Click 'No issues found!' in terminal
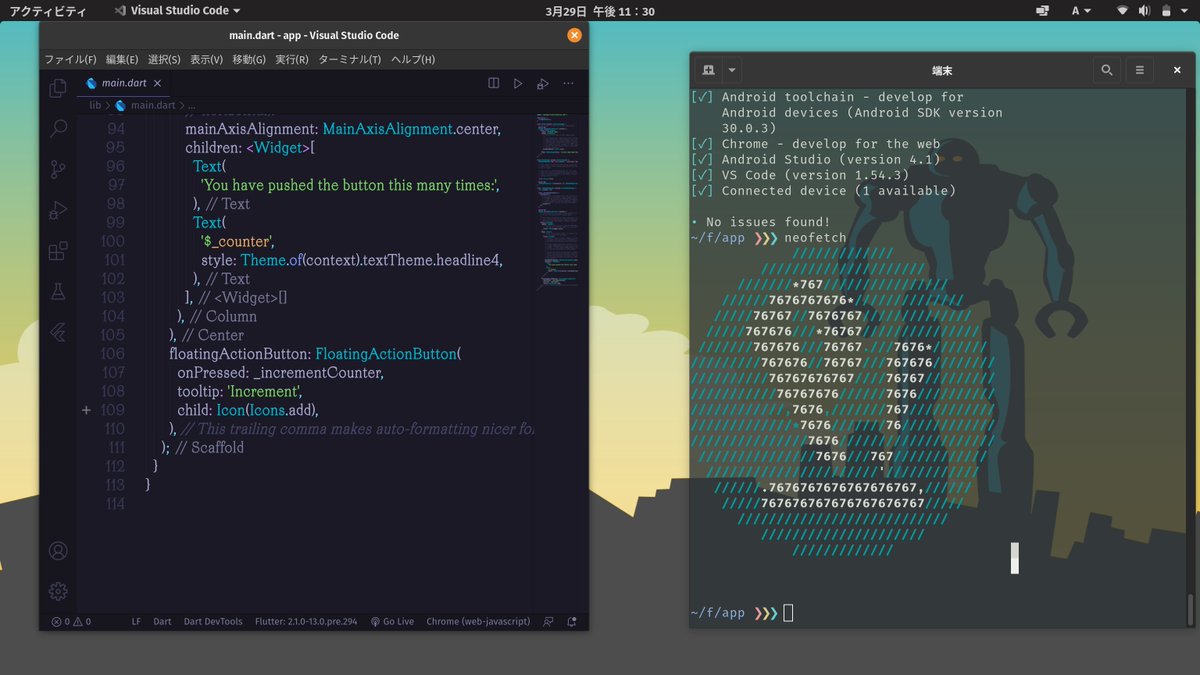The width and height of the screenshot is (1200, 675). (768, 222)
